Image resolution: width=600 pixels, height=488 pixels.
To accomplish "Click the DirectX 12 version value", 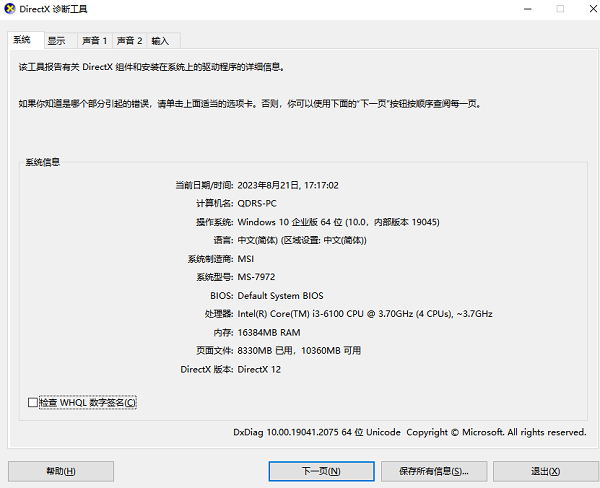I will (x=259, y=369).
